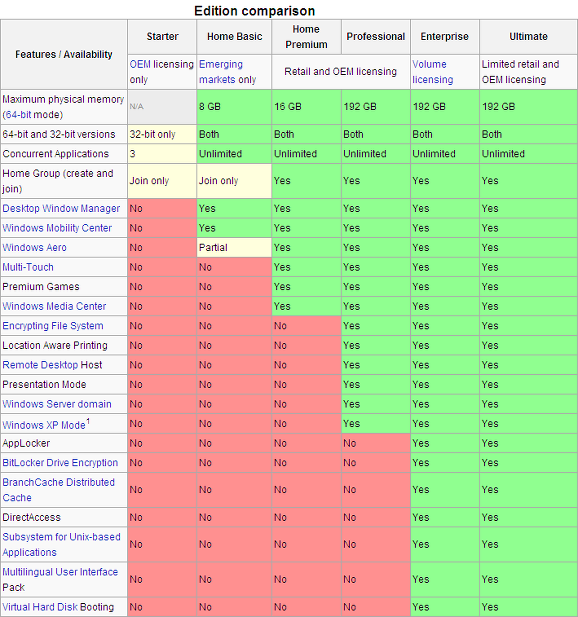Click Desktop Window Manager No under Starter
This screenshot has height=617, width=578.
point(162,209)
